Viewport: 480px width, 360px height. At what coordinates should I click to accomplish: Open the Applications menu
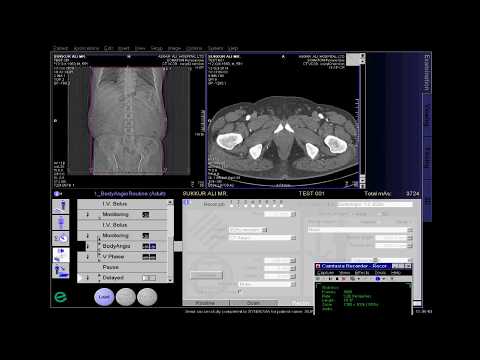pyautogui.click(x=86, y=48)
